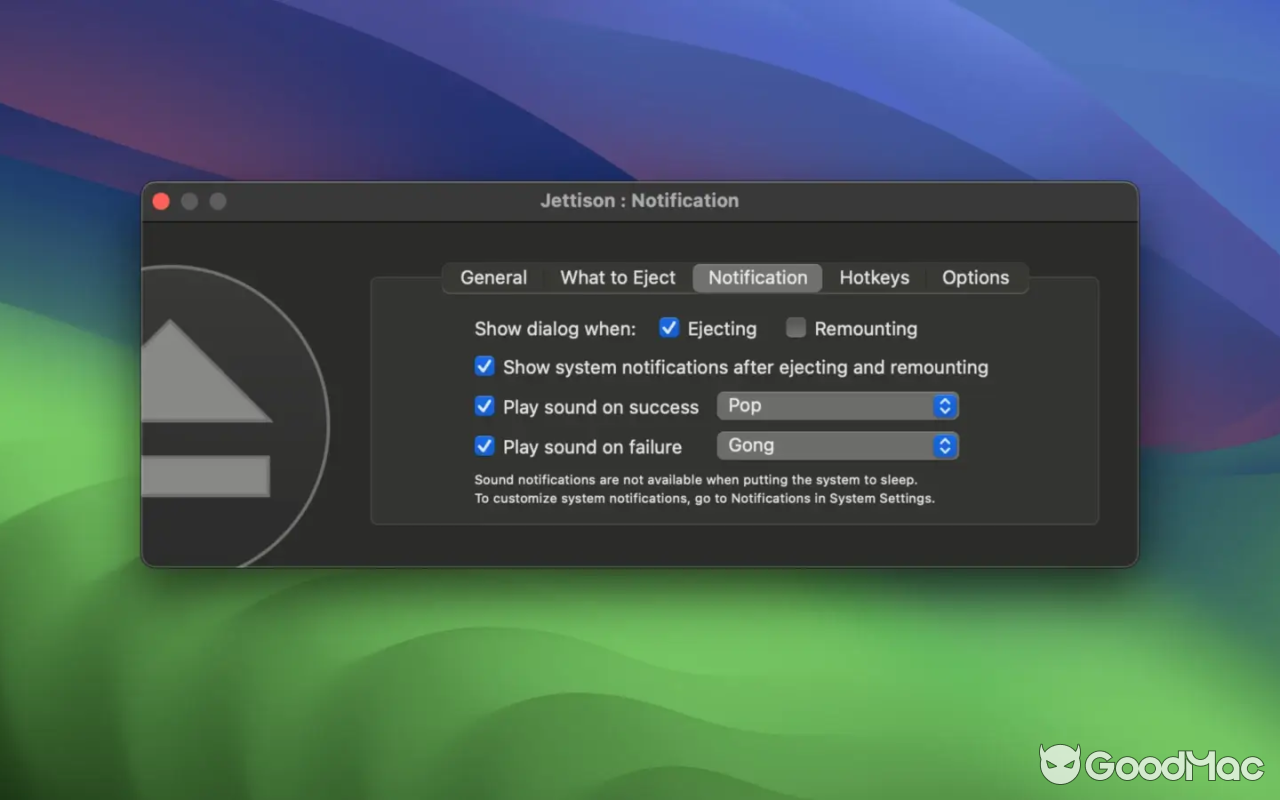
Task: Click the GoodMac cat logo
Action: click(1063, 765)
